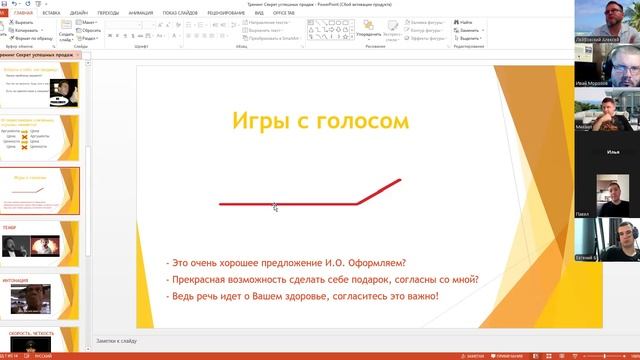Screen dimensions: 640x360
Task: Toggle bold (Ж) formatting
Action: coord(110,36)
